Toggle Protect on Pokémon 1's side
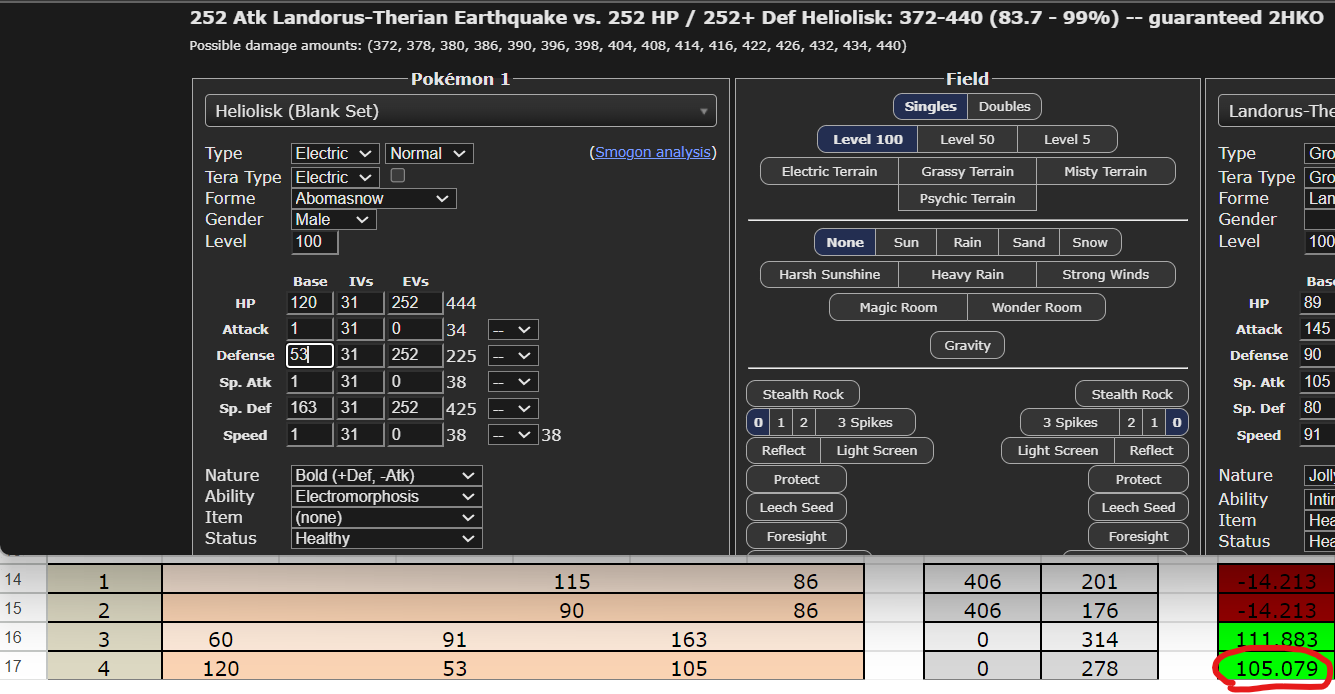 pos(796,479)
